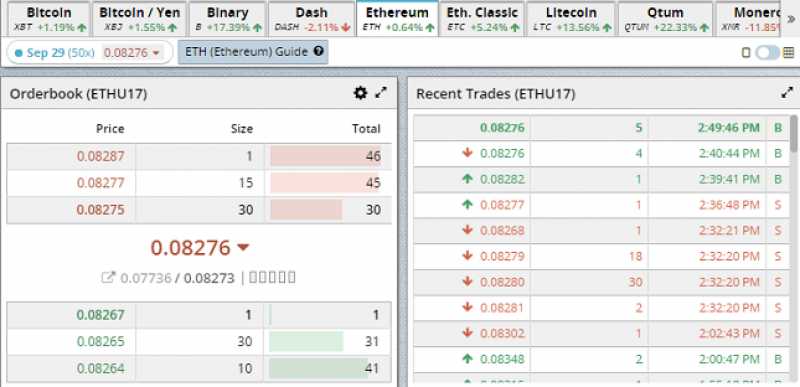Switch to the Litecoin tab

click(x=571, y=19)
